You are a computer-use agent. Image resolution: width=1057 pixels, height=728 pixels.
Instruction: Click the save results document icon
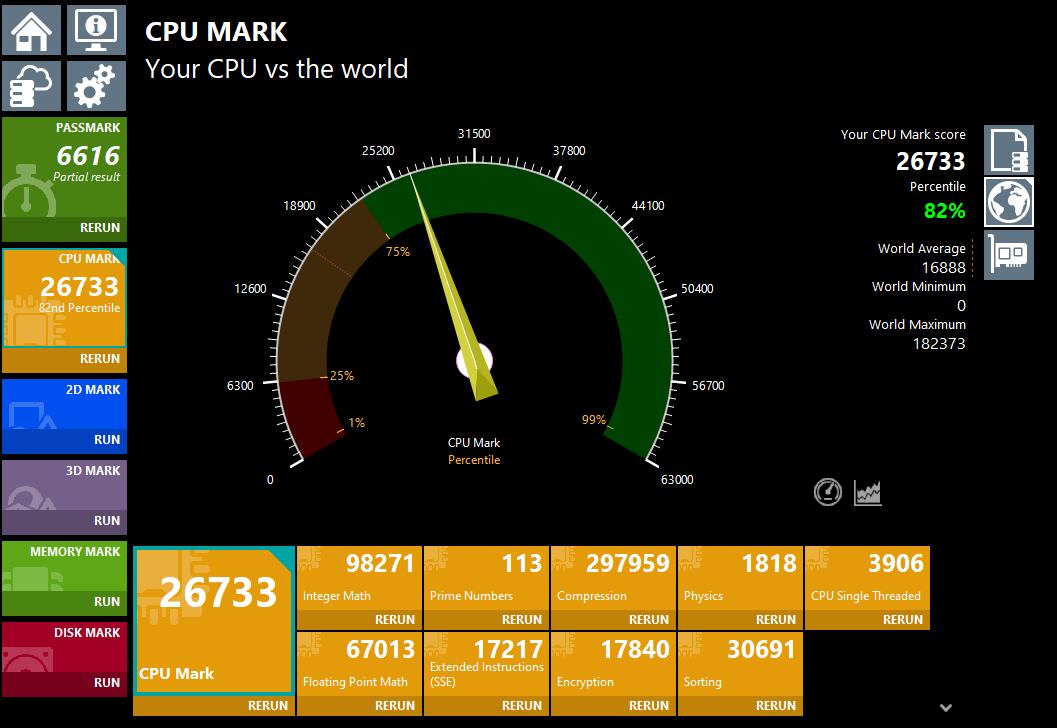1008,151
